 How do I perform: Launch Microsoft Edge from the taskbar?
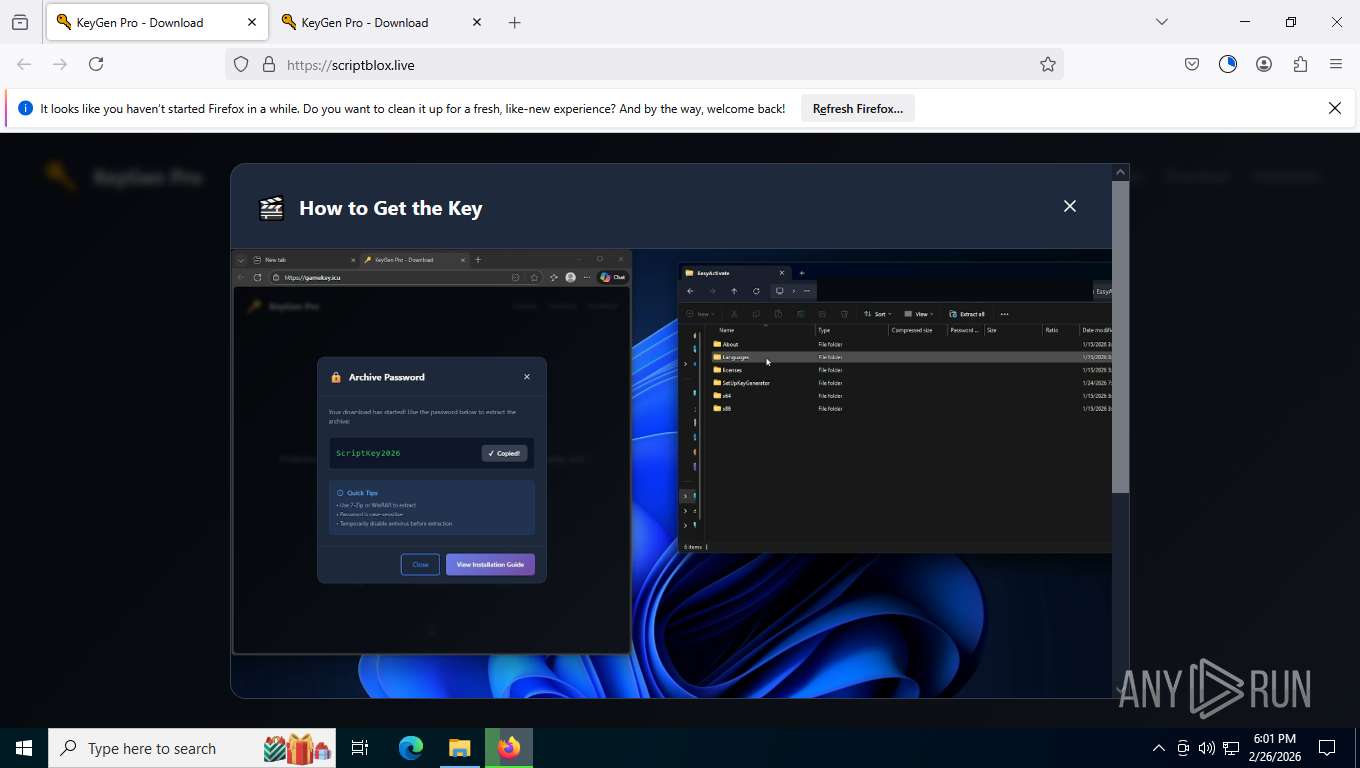pos(411,748)
